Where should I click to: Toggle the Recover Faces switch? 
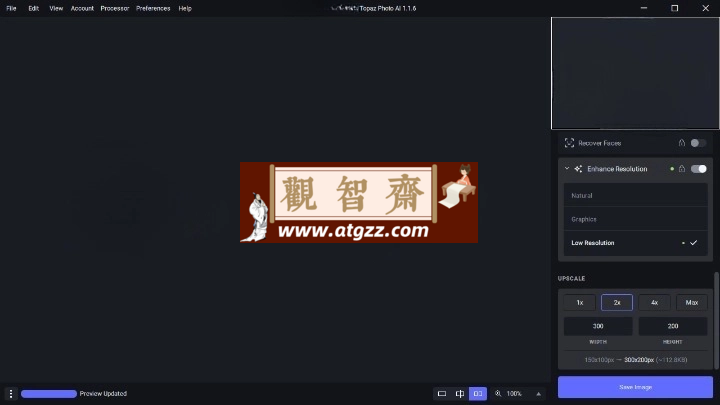coord(698,143)
